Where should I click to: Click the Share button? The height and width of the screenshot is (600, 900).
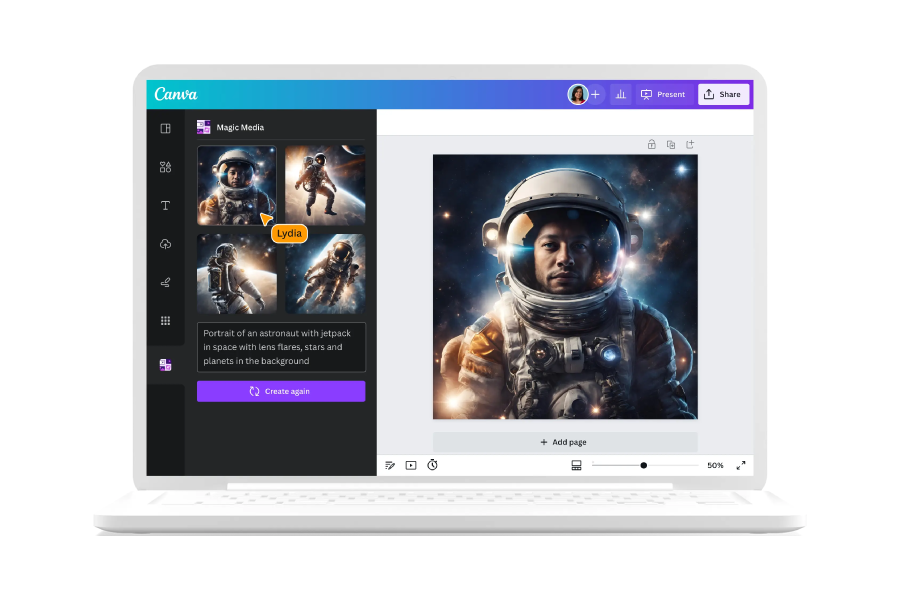(723, 94)
